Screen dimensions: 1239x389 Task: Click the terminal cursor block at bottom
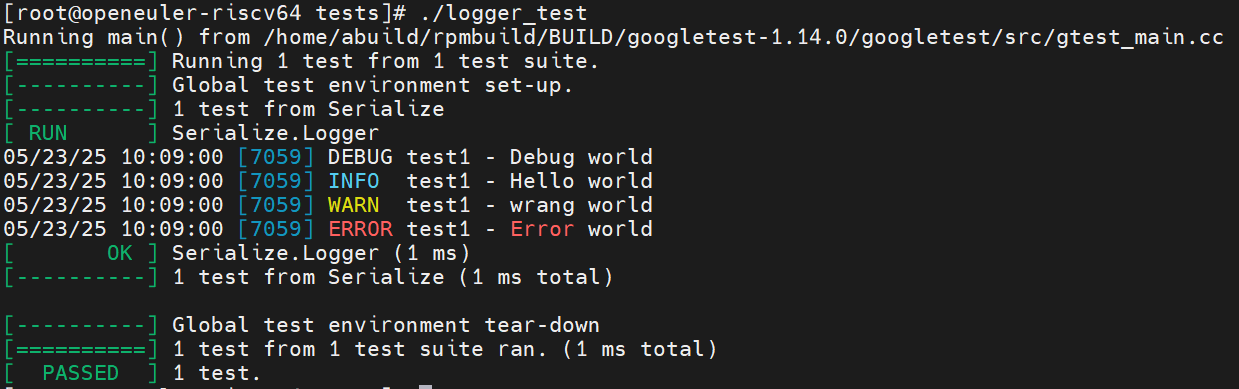click(425, 386)
